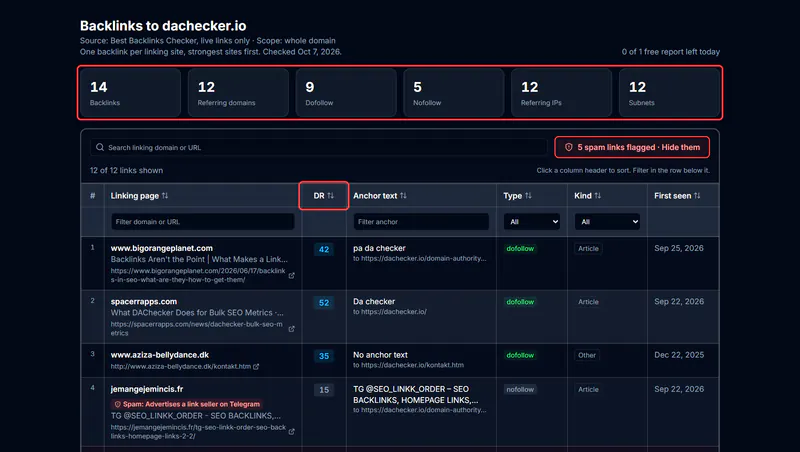
Task: Click the 9 Dofollow stat card
Action: pyautogui.click(x=346, y=93)
